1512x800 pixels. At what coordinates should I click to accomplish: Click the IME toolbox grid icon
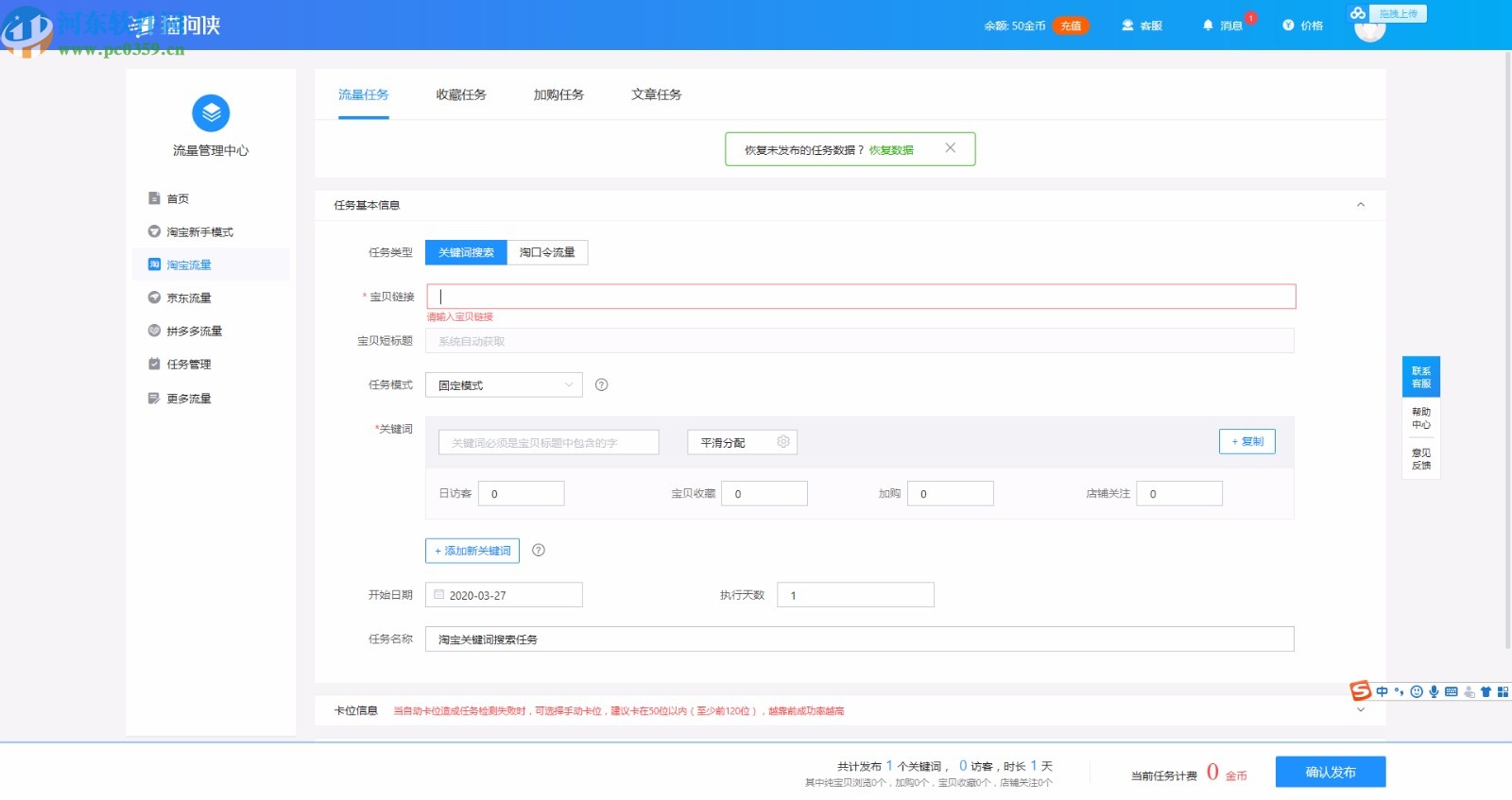pos(1503,692)
